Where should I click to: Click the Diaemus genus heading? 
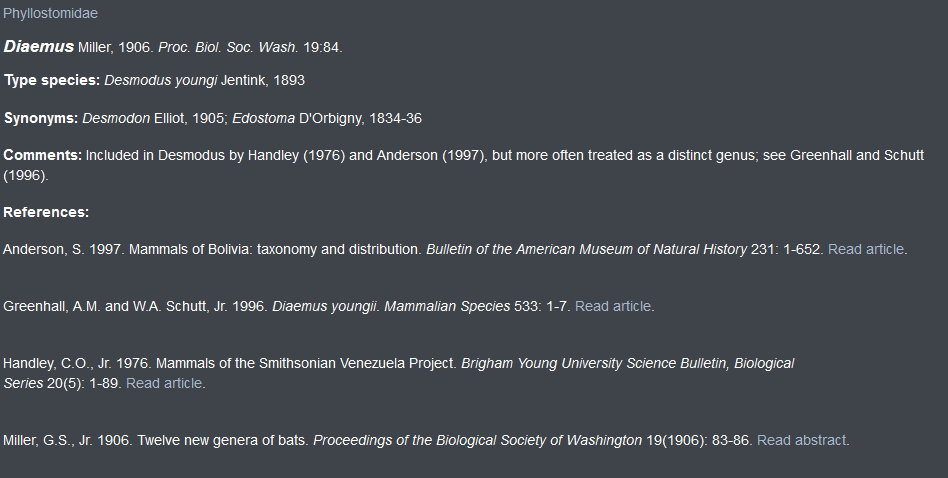click(39, 47)
